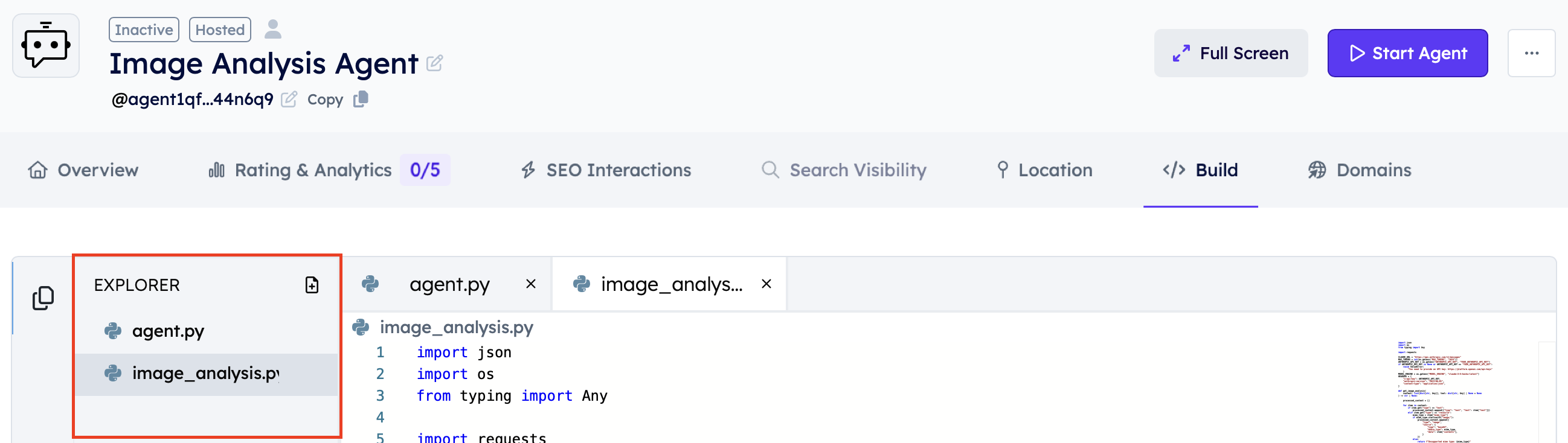Click the user profile icon near Hosted
The width and height of the screenshot is (1568, 443).
tap(272, 29)
